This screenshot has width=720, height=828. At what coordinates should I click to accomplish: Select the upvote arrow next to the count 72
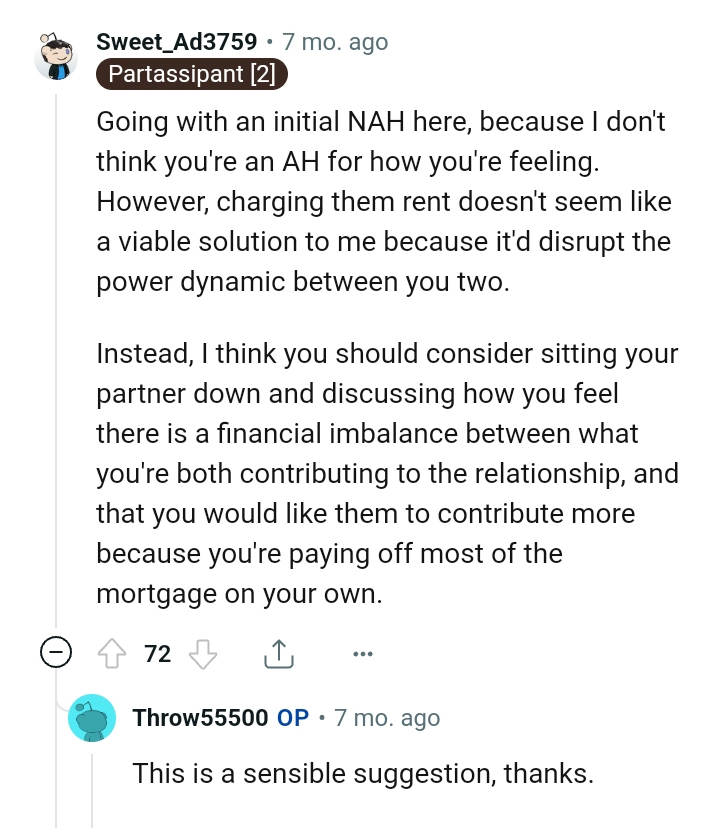(113, 653)
